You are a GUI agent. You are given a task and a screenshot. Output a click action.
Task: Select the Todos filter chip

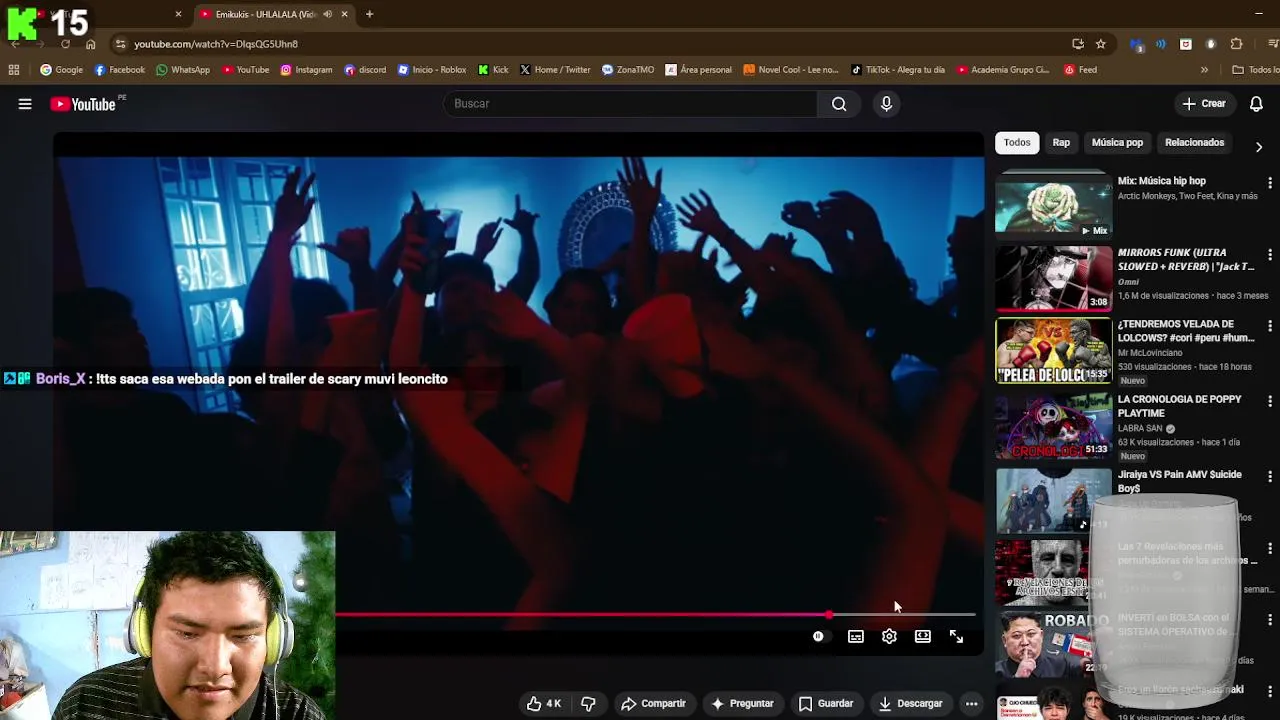pyautogui.click(x=1017, y=143)
